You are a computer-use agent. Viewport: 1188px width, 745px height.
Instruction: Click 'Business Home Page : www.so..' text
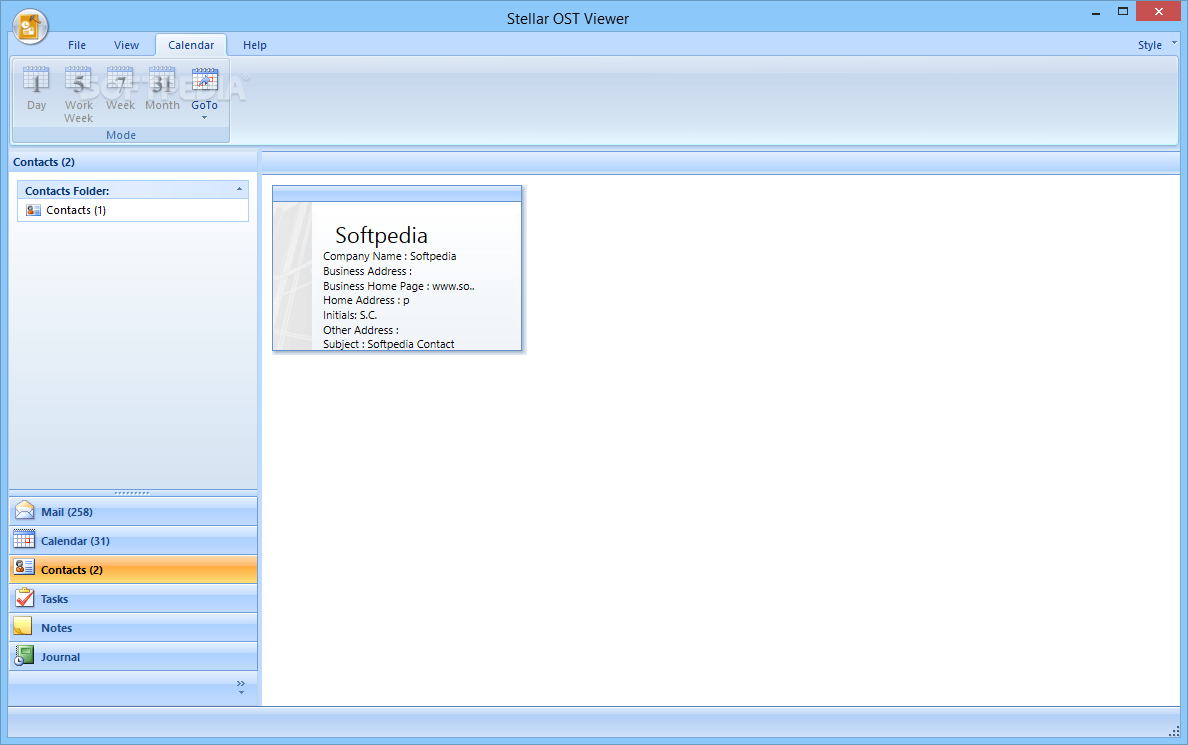pyautogui.click(x=399, y=286)
